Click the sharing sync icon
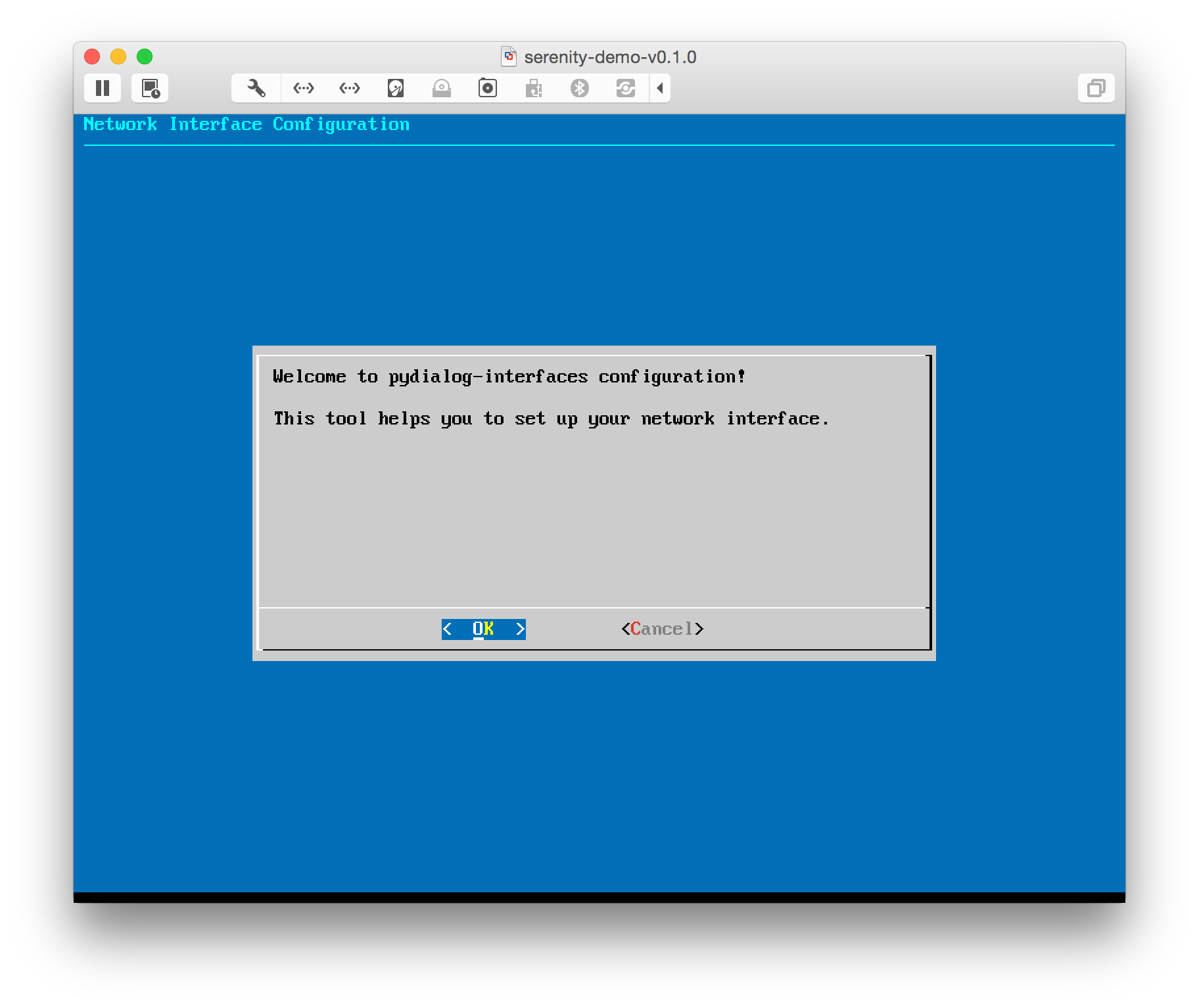1199x1008 pixels. point(626,88)
